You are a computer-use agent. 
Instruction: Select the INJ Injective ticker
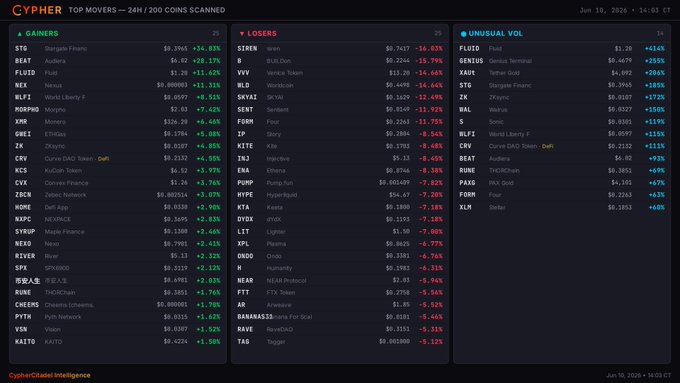click(x=243, y=159)
